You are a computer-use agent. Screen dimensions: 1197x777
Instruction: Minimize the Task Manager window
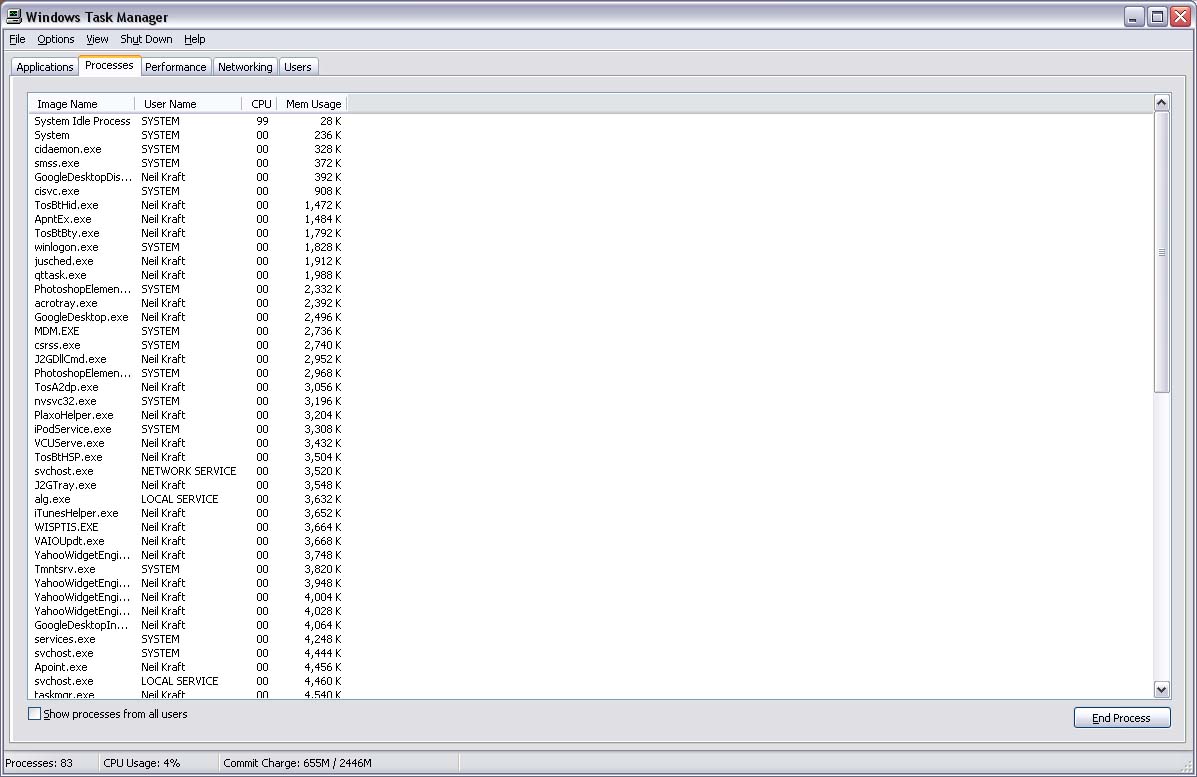(x=1134, y=17)
